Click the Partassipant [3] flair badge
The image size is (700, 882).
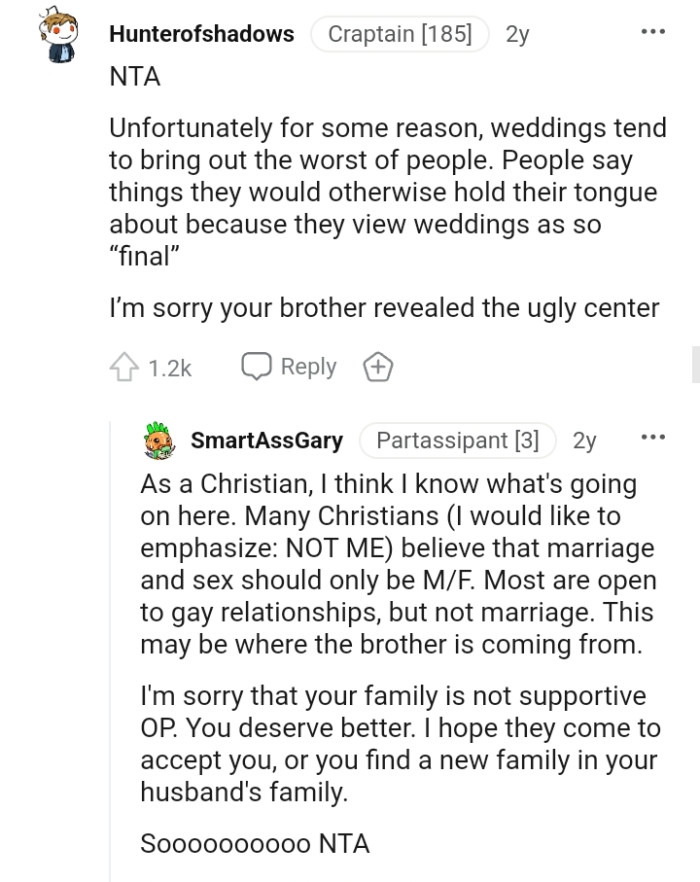(457, 440)
